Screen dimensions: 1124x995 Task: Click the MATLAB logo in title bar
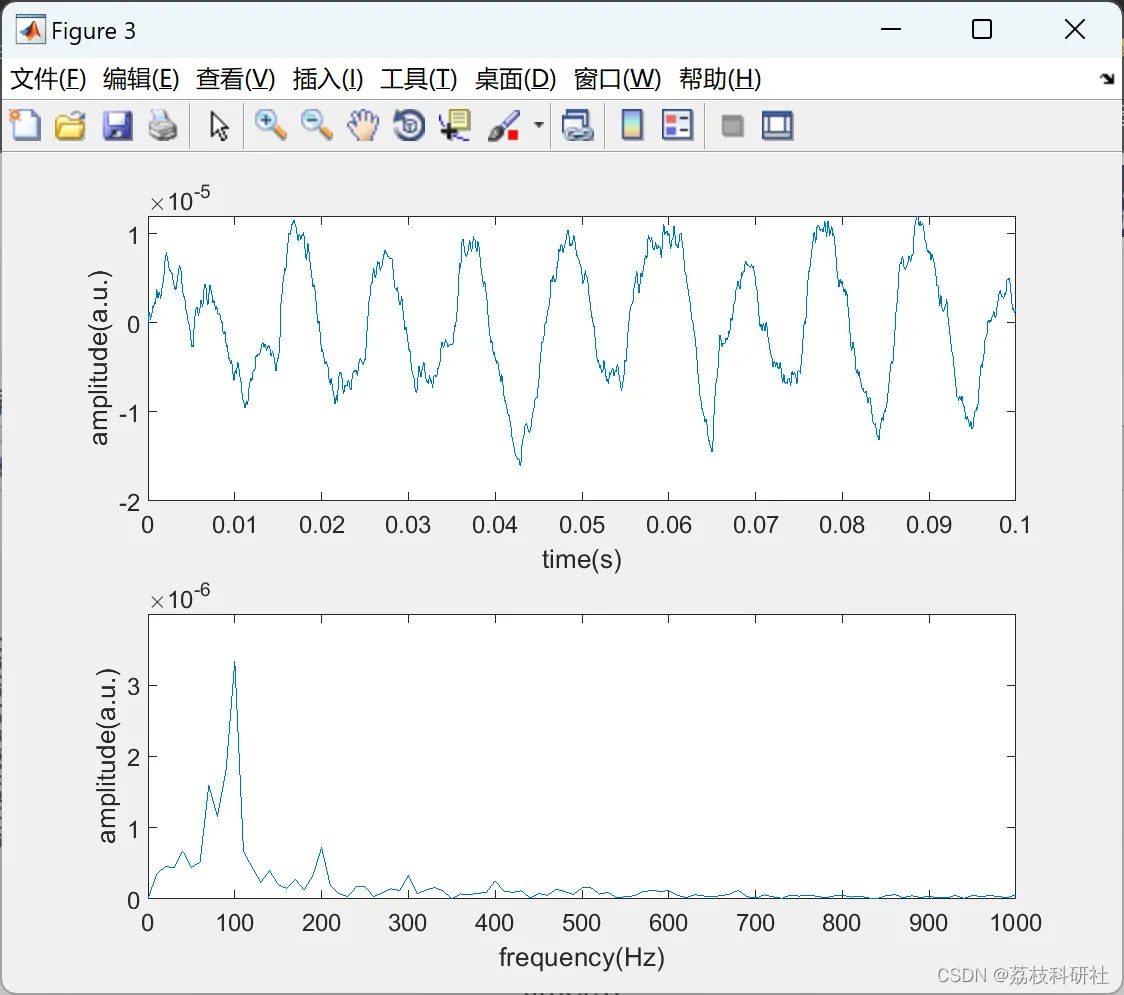(x=30, y=30)
